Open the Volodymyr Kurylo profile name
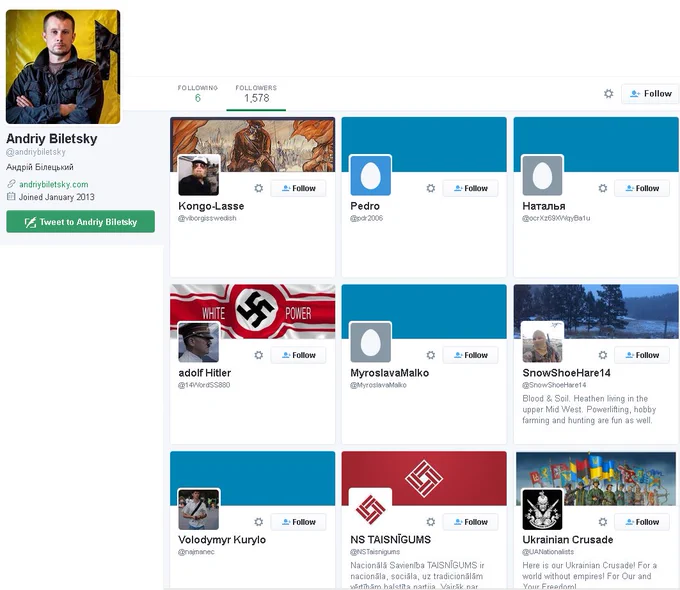Image resolution: width=680 pixels, height=590 pixels. (222, 540)
